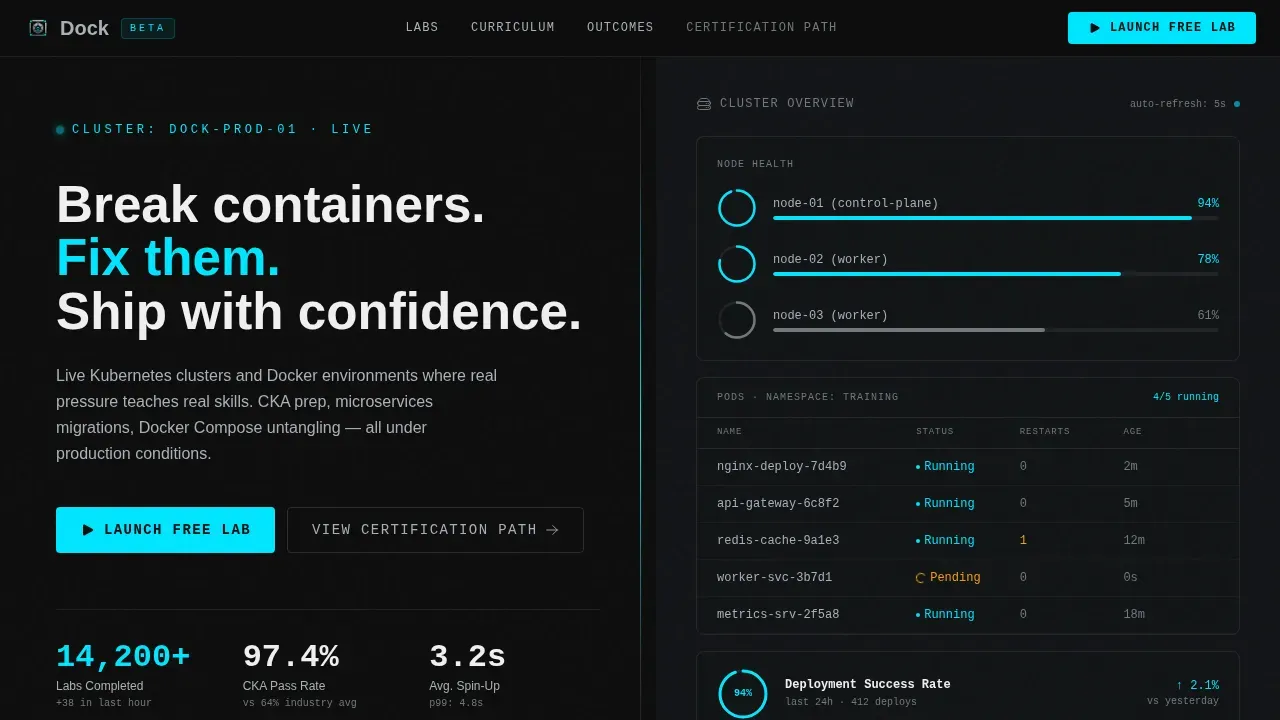Click the NODE HEALTH label
Screen dimensions: 1280x720
755,164
